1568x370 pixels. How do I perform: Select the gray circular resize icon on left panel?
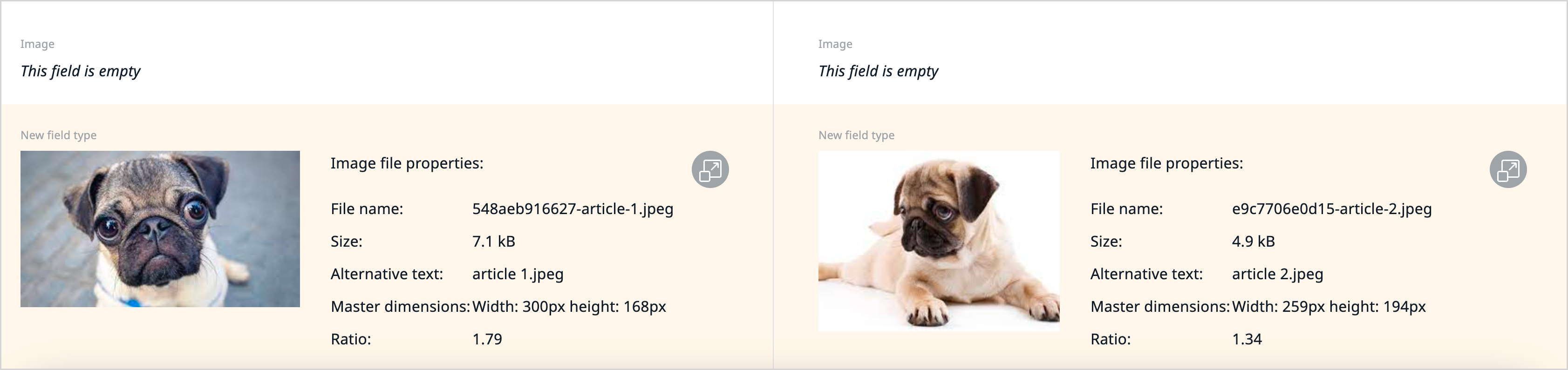(710, 169)
